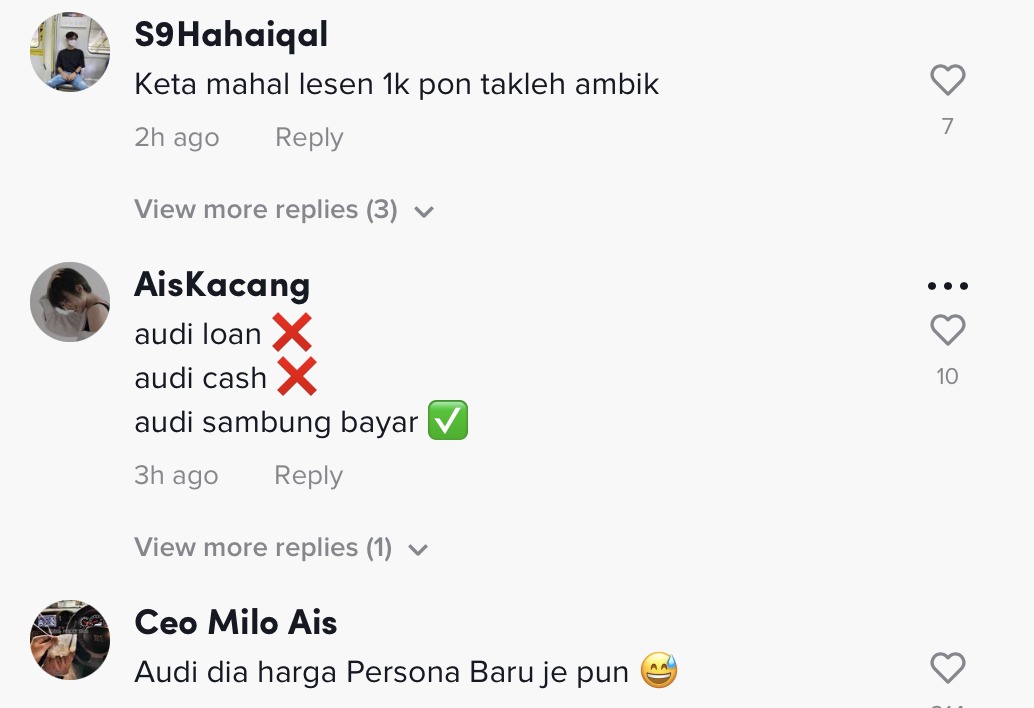Reply to S9Hahaiqal's comment

[309, 137]
